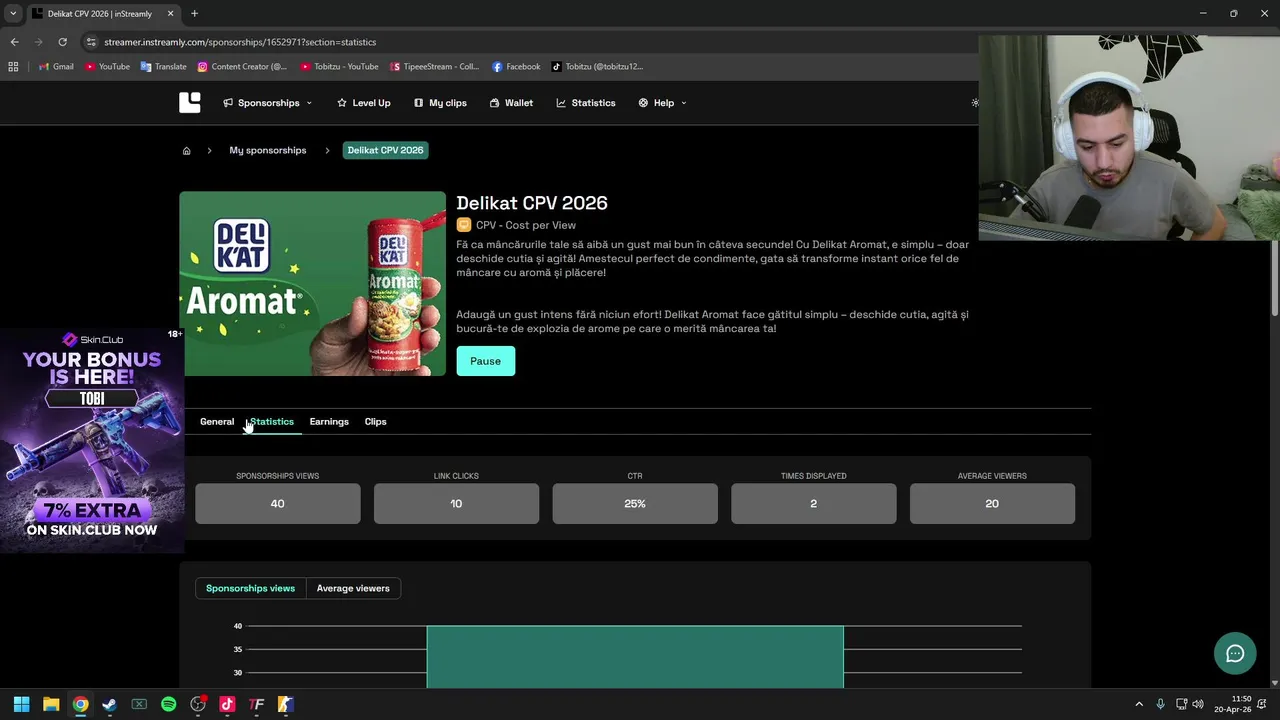Select the Statistics tab under the campaign

(x=272, y=421)
